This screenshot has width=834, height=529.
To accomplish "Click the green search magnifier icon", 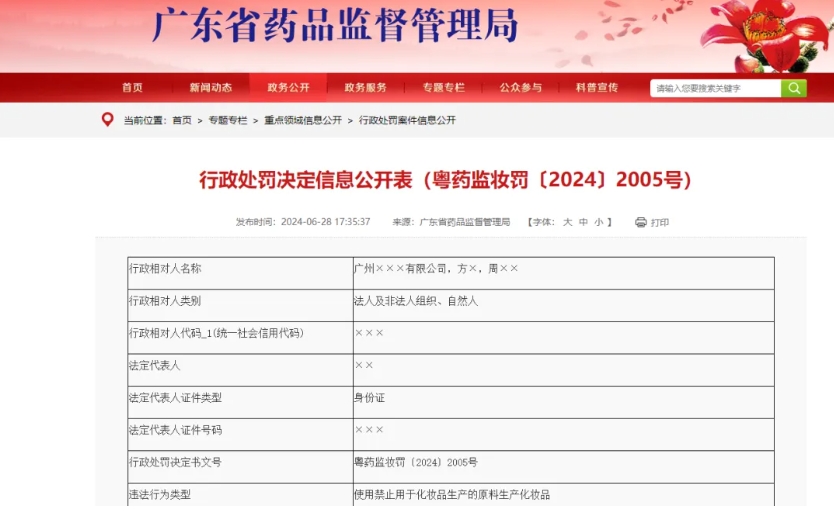I will coord(794,88).
